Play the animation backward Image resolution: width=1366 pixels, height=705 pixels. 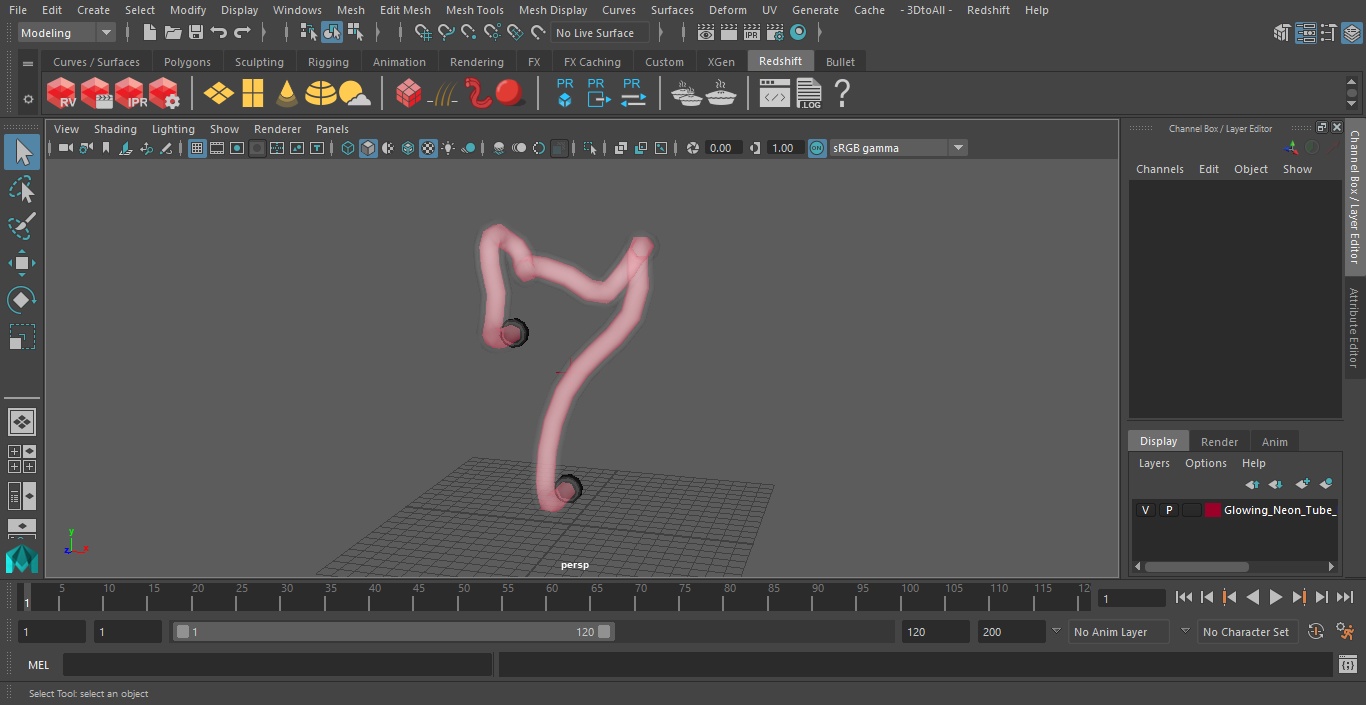(1252, 597)
